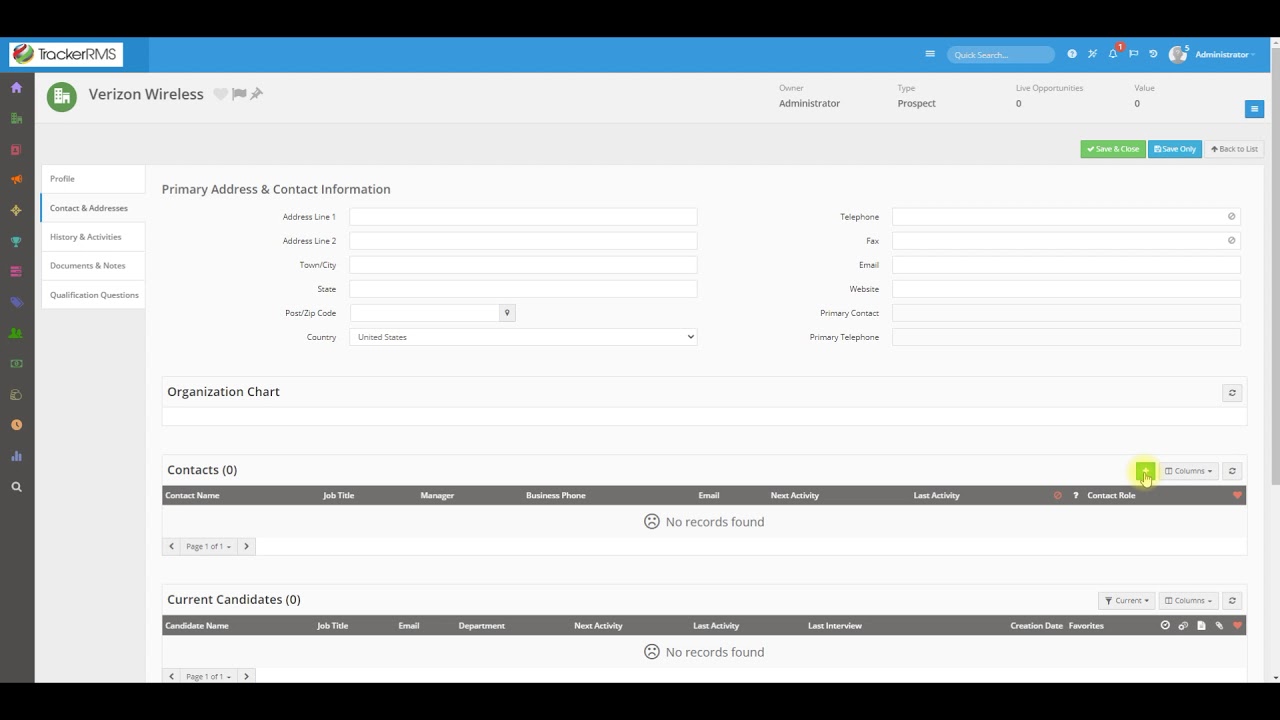The image size is (1280, 720).
Task: Click the Save Only button
Action: (x=1175, y=149)
